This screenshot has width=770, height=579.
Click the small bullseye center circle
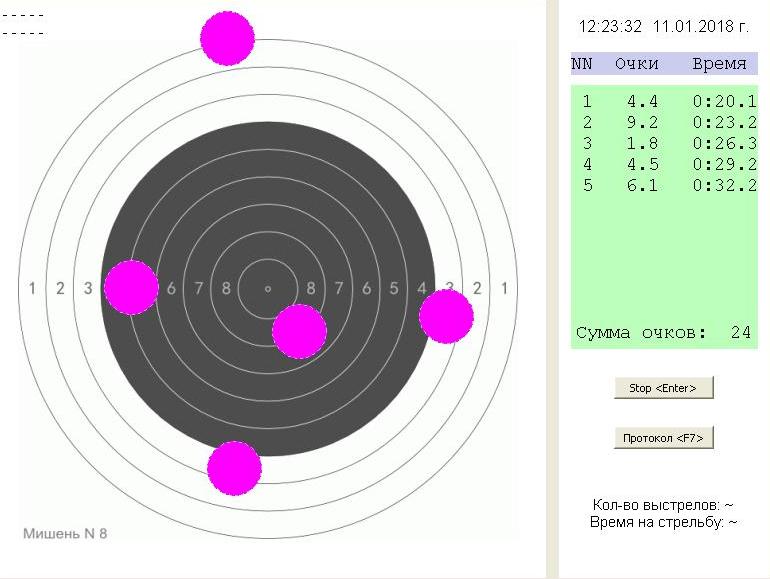[x=268, y=289]
